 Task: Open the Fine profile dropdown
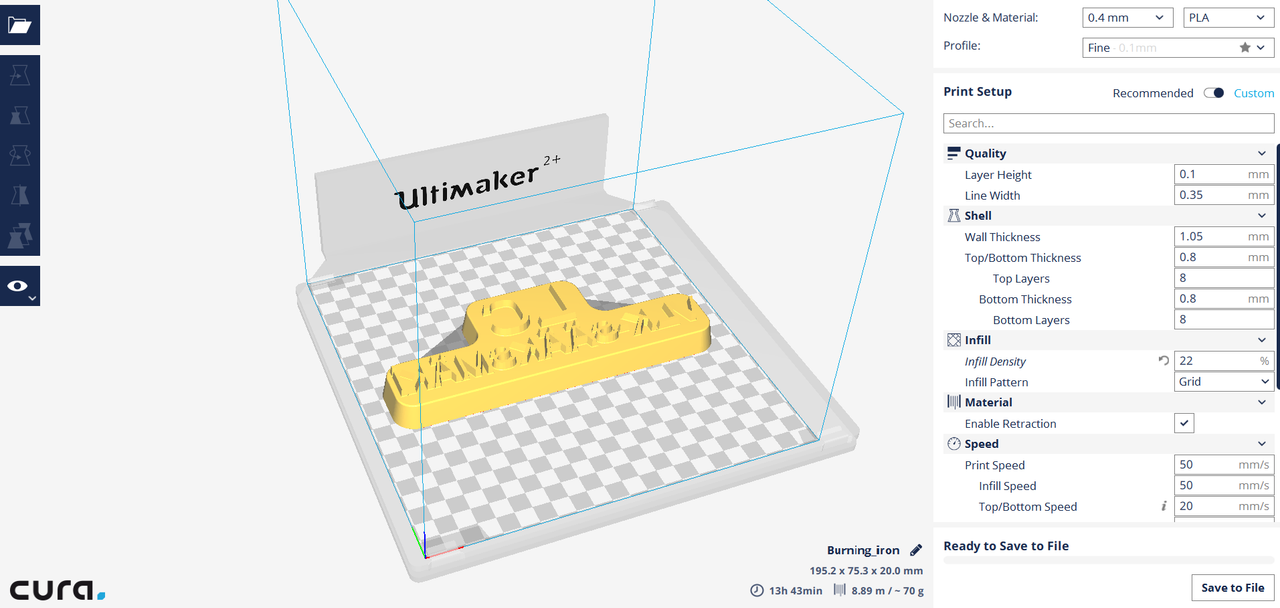point(1177,47)
